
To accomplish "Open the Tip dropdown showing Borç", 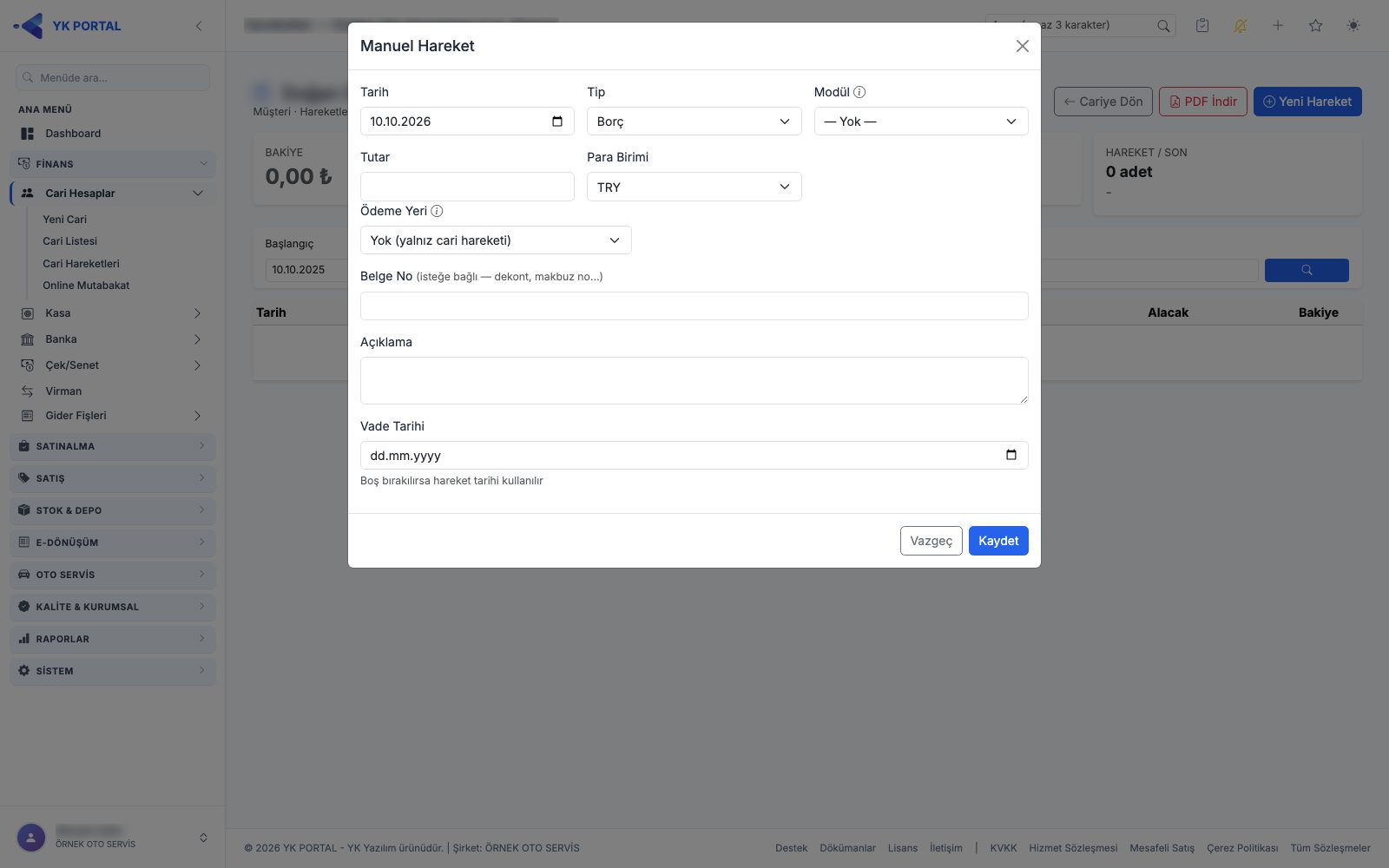I will [x=694, y=122].
